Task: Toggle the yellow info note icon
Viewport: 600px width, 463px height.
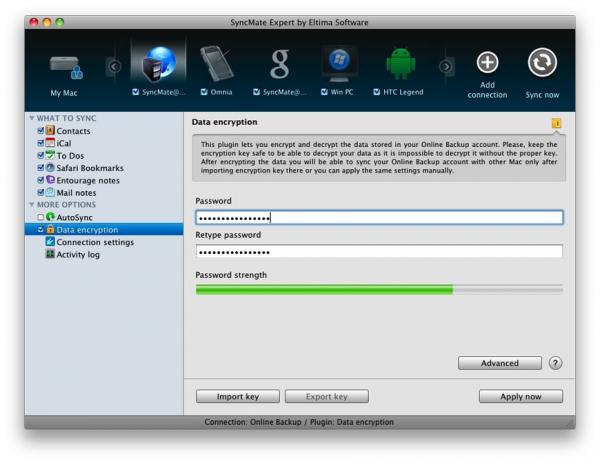Action: tap(556, 123)
